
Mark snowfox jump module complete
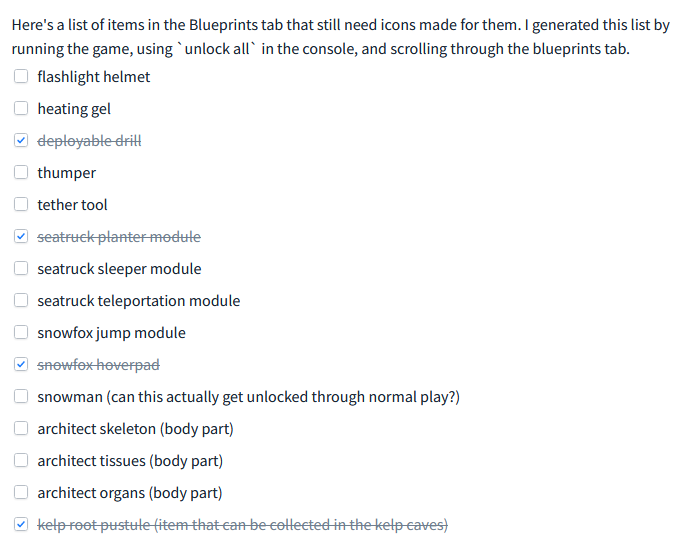[x=21, y=332]
